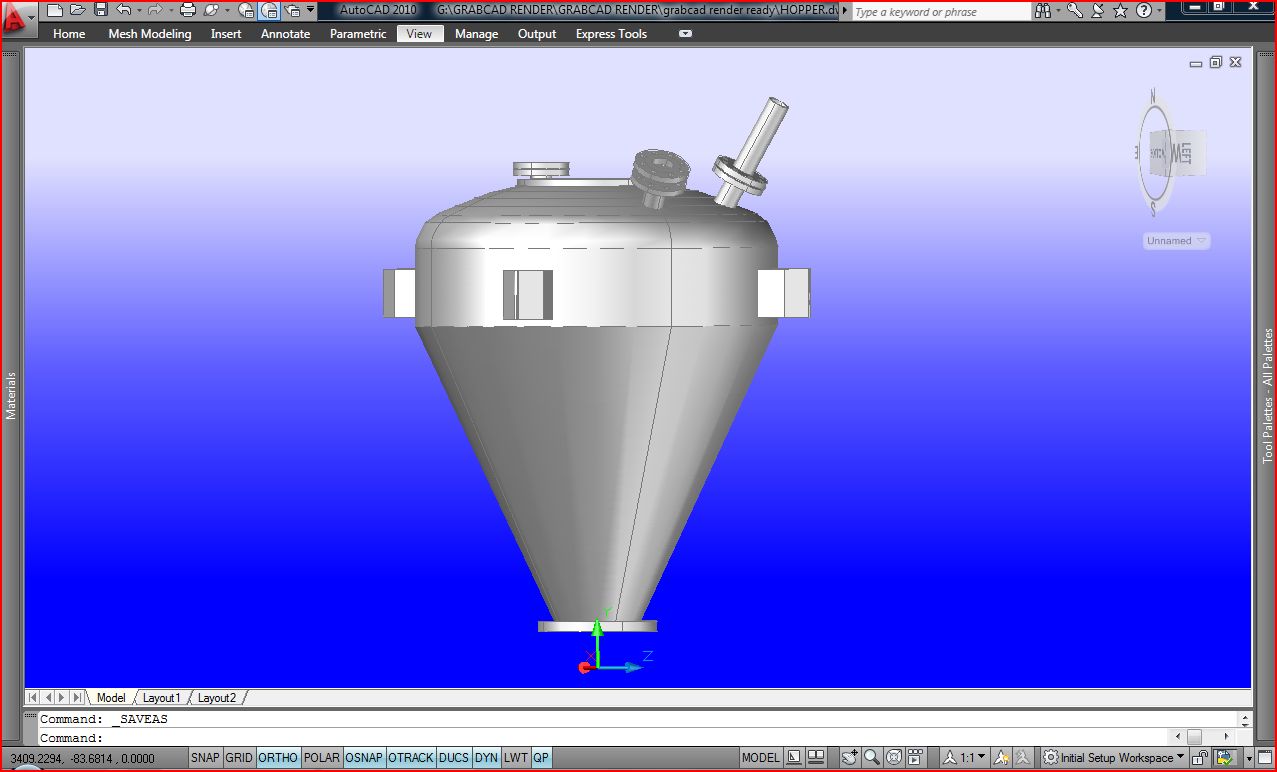Open the Parametric ribbon tab
This screenshot has height=772, width=1277.
pyautogui.click(x=358, y=34)
